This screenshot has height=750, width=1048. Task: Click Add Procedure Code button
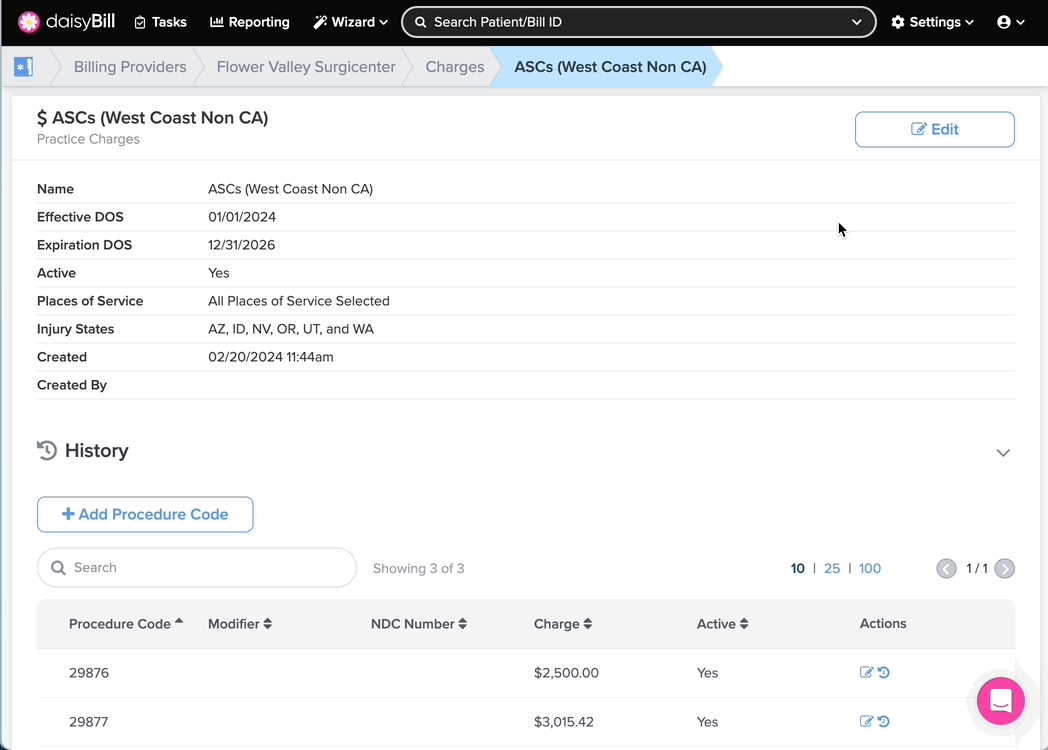click(x=145, y=515)
